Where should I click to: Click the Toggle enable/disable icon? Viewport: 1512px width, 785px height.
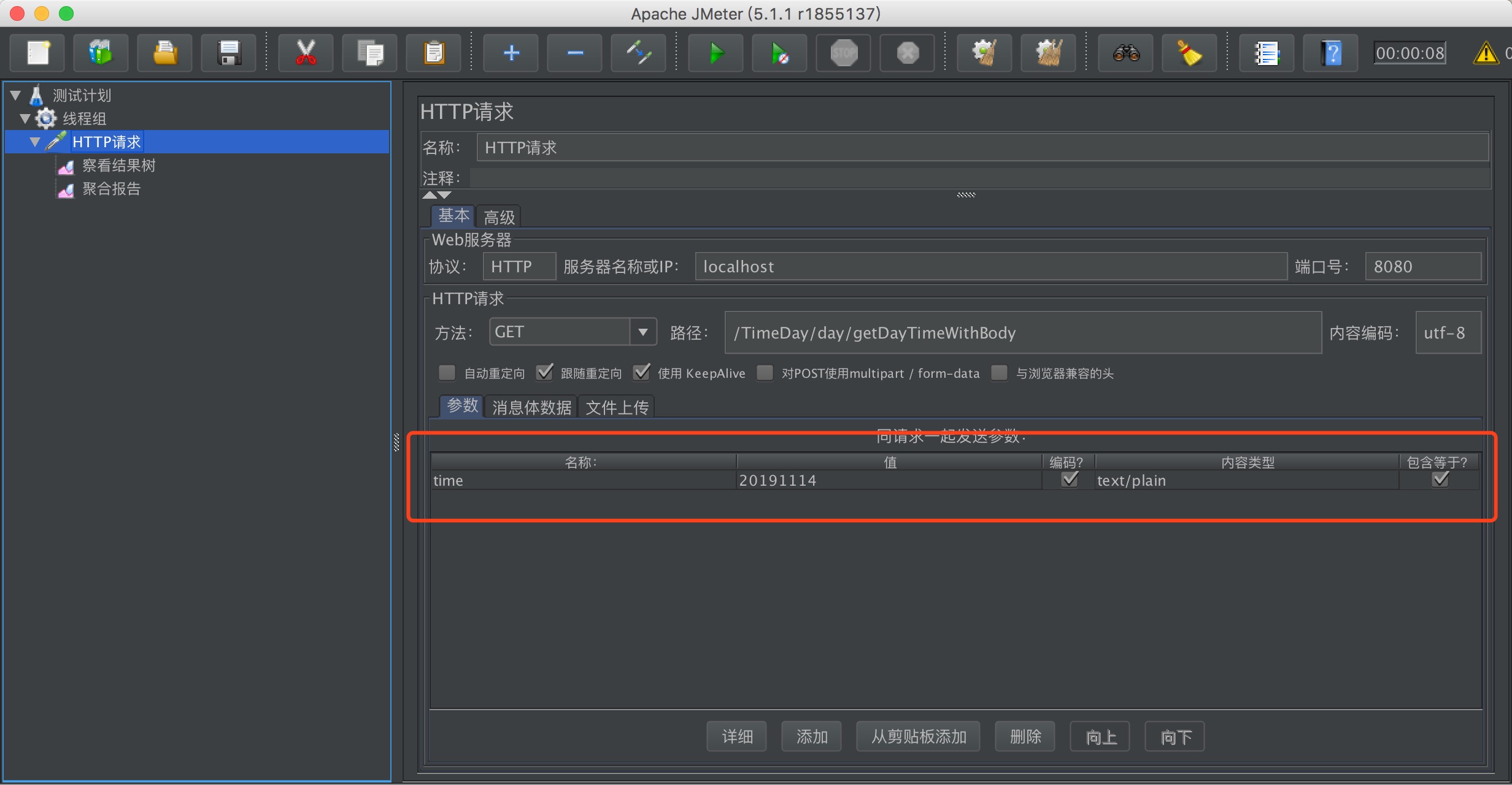(638, 53)
